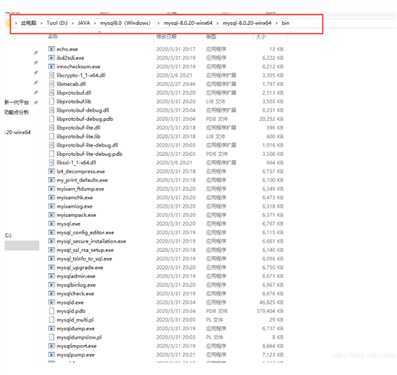Open JAVA folder breadcrumb segment
This screenshot has height=375, width=397.
[84, 23]
